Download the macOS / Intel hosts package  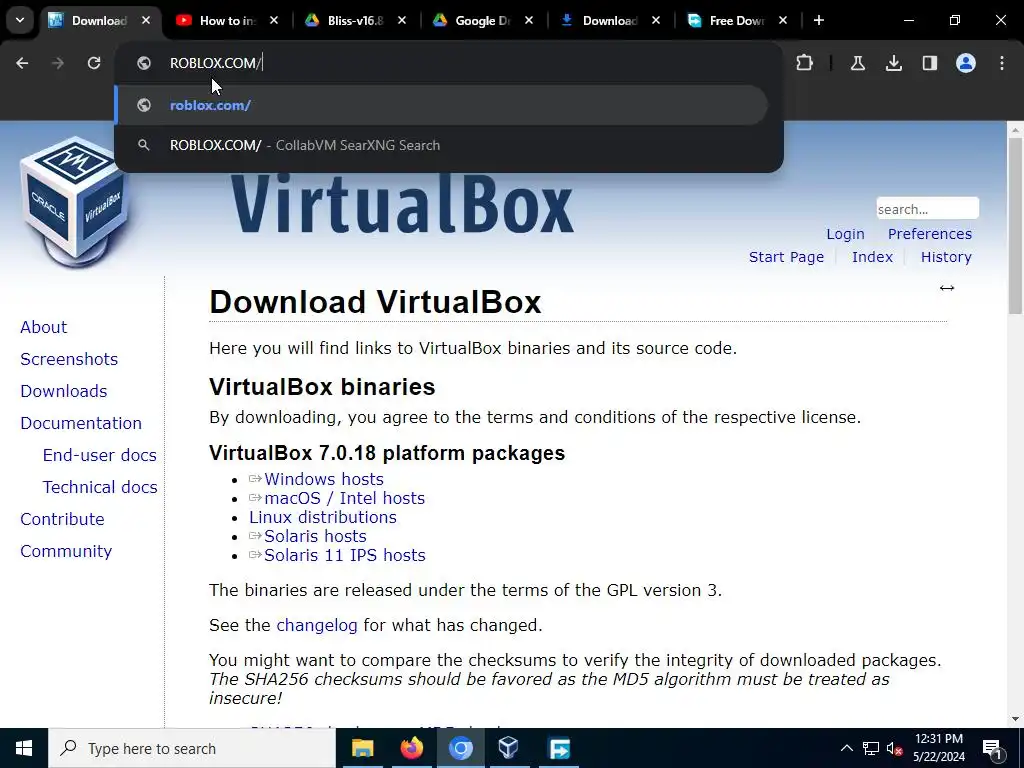pos(345,498)
